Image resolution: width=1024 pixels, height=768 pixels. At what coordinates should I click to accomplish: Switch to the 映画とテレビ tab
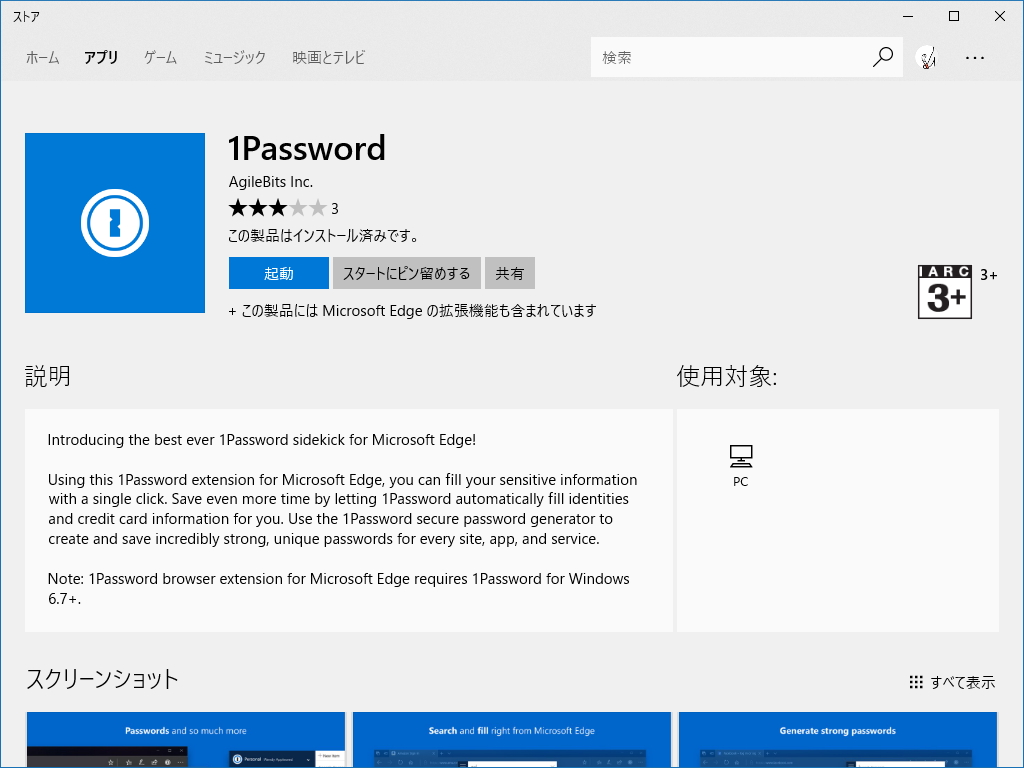327,57
